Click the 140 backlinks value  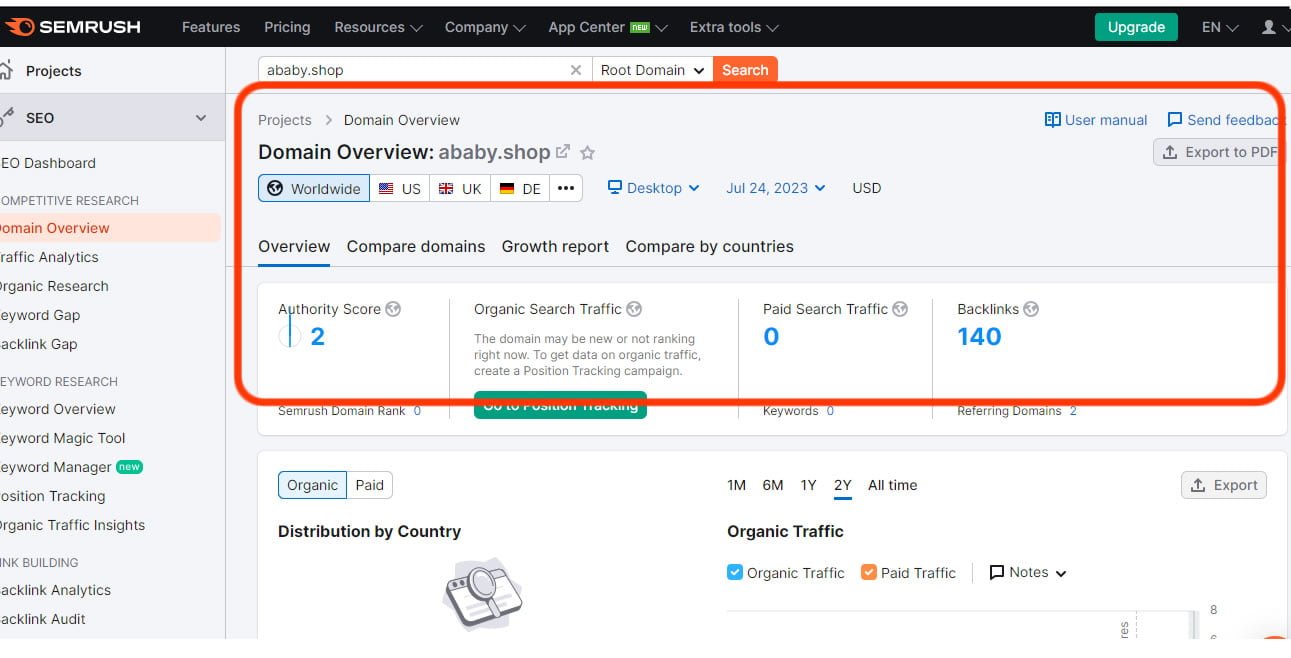coord(979,337)
